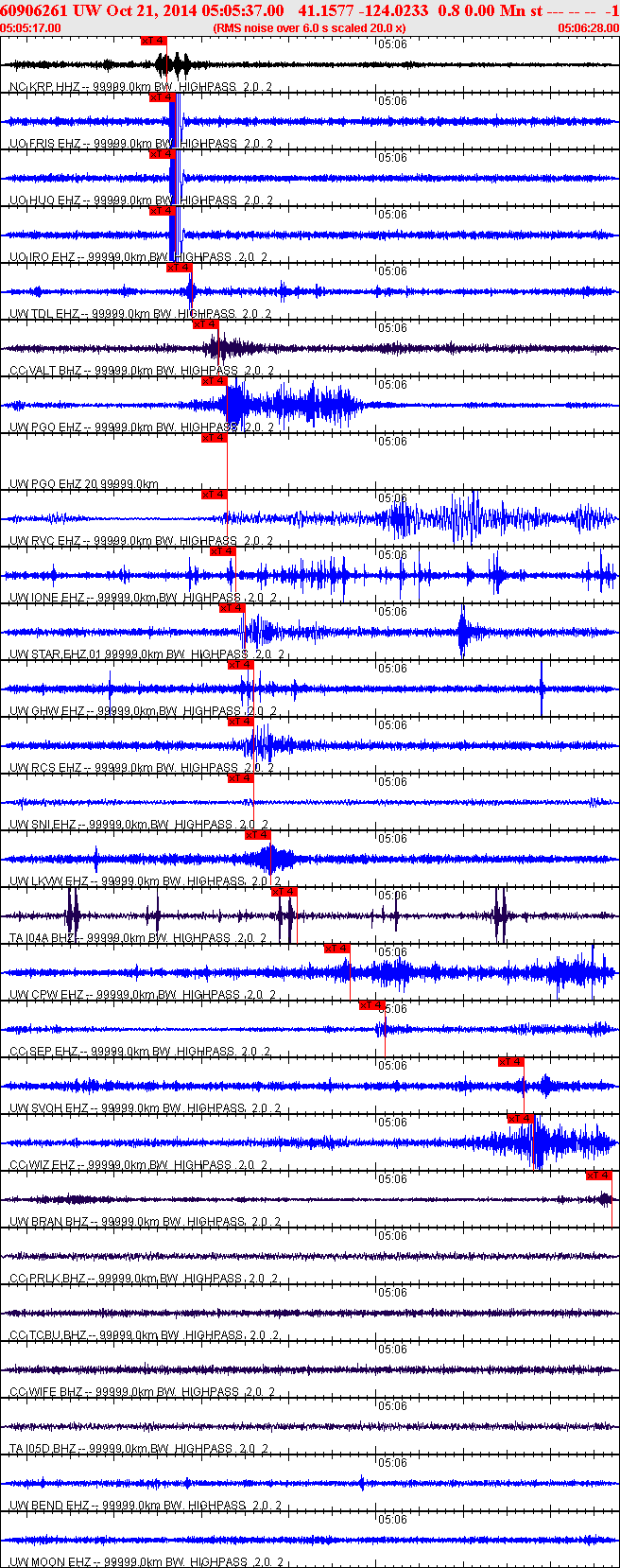Click the red pick flag on GHW trace

point(240,665)
